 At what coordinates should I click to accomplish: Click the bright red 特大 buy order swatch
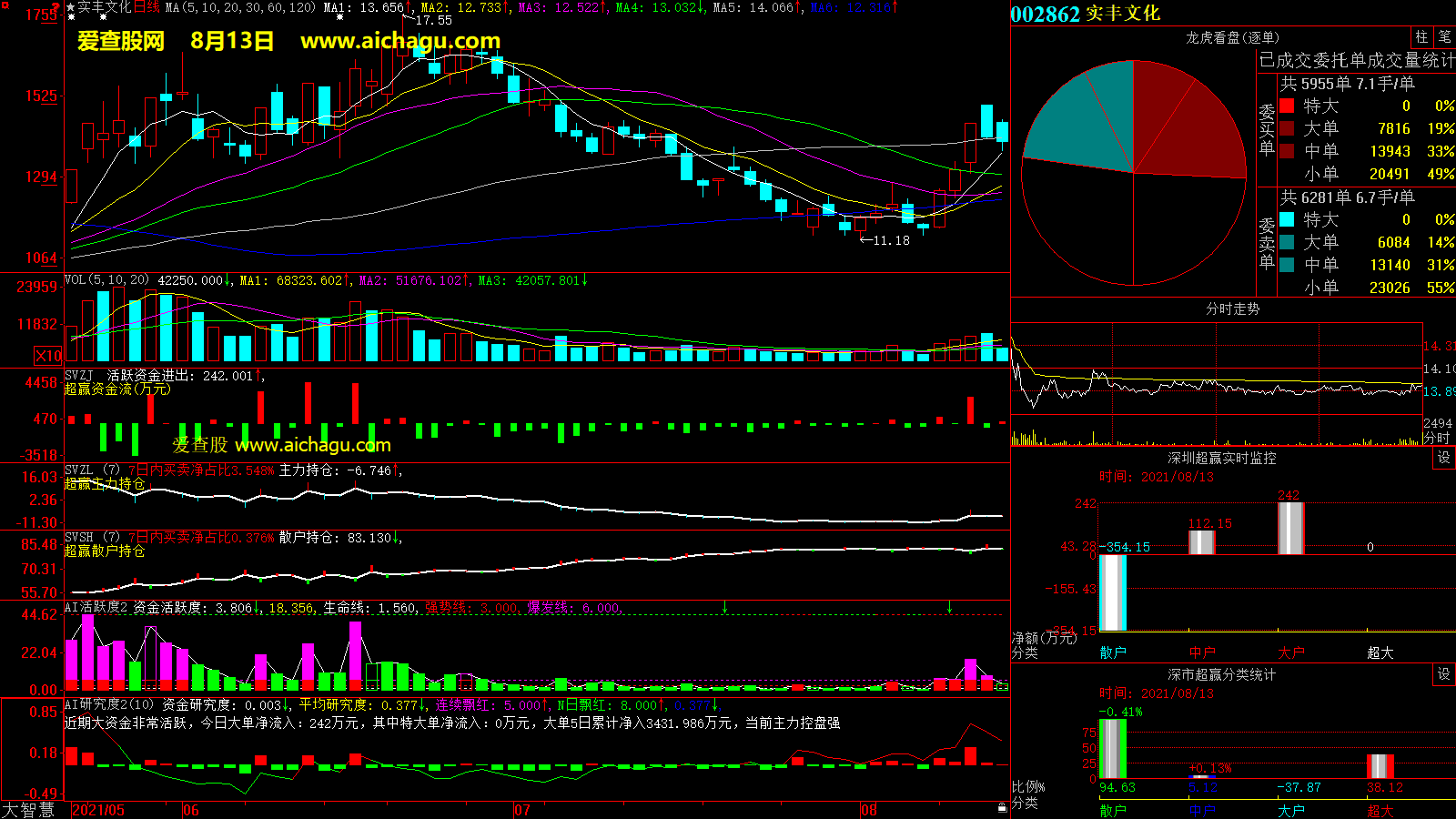tap(1287, 106)
